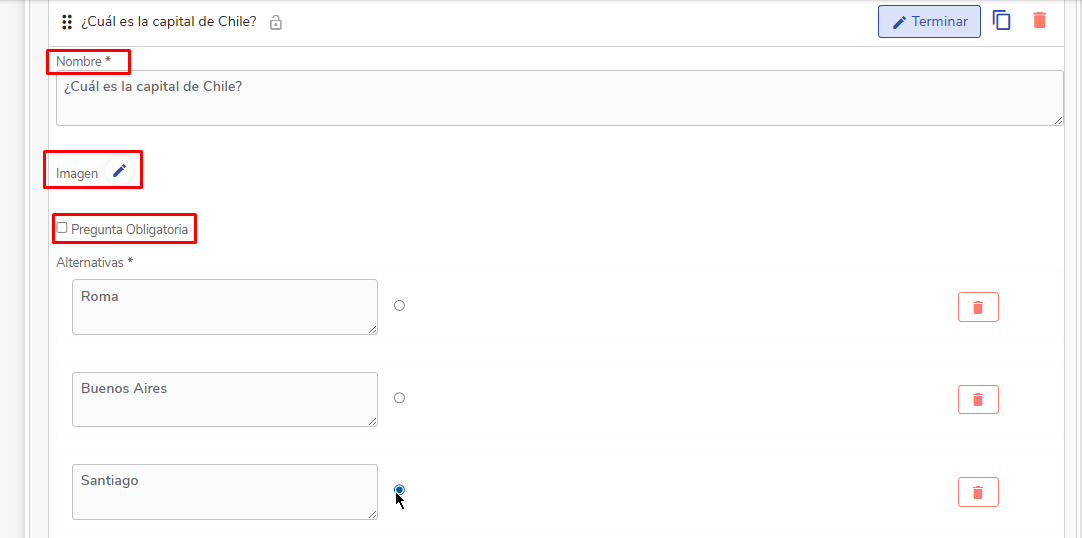This screenshot has width=1082, height=538.
Task: Click the Nombre text field
Action: [x=559, y=98]
